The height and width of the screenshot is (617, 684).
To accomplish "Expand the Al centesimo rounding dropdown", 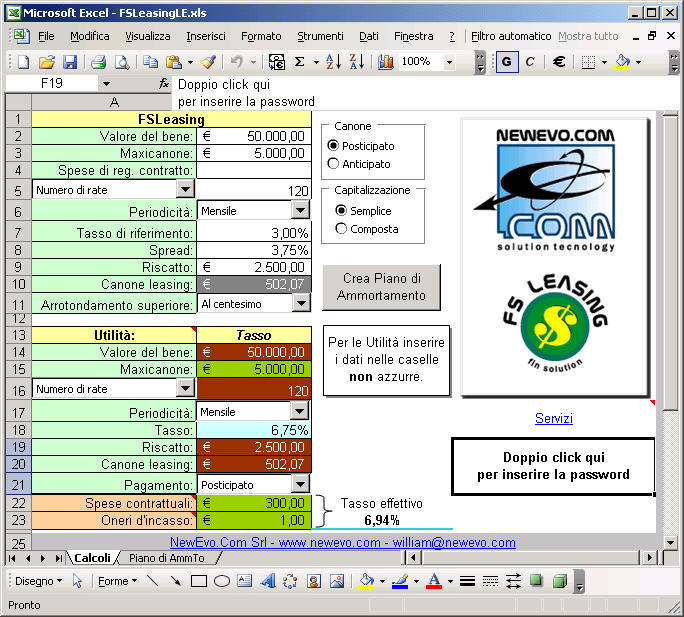I will click(x=301, y=303).
